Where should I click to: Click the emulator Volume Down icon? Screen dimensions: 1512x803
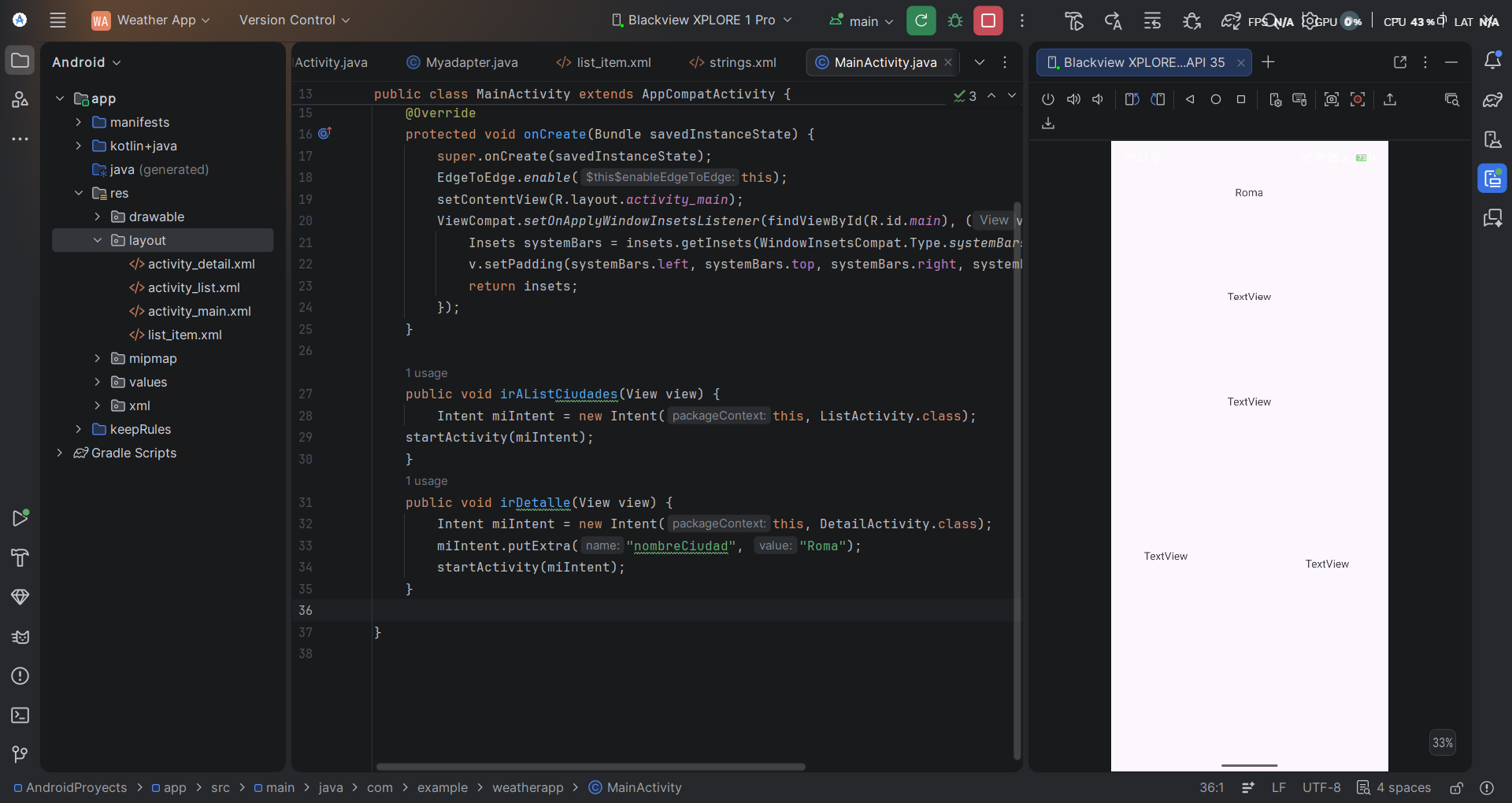1098,99
